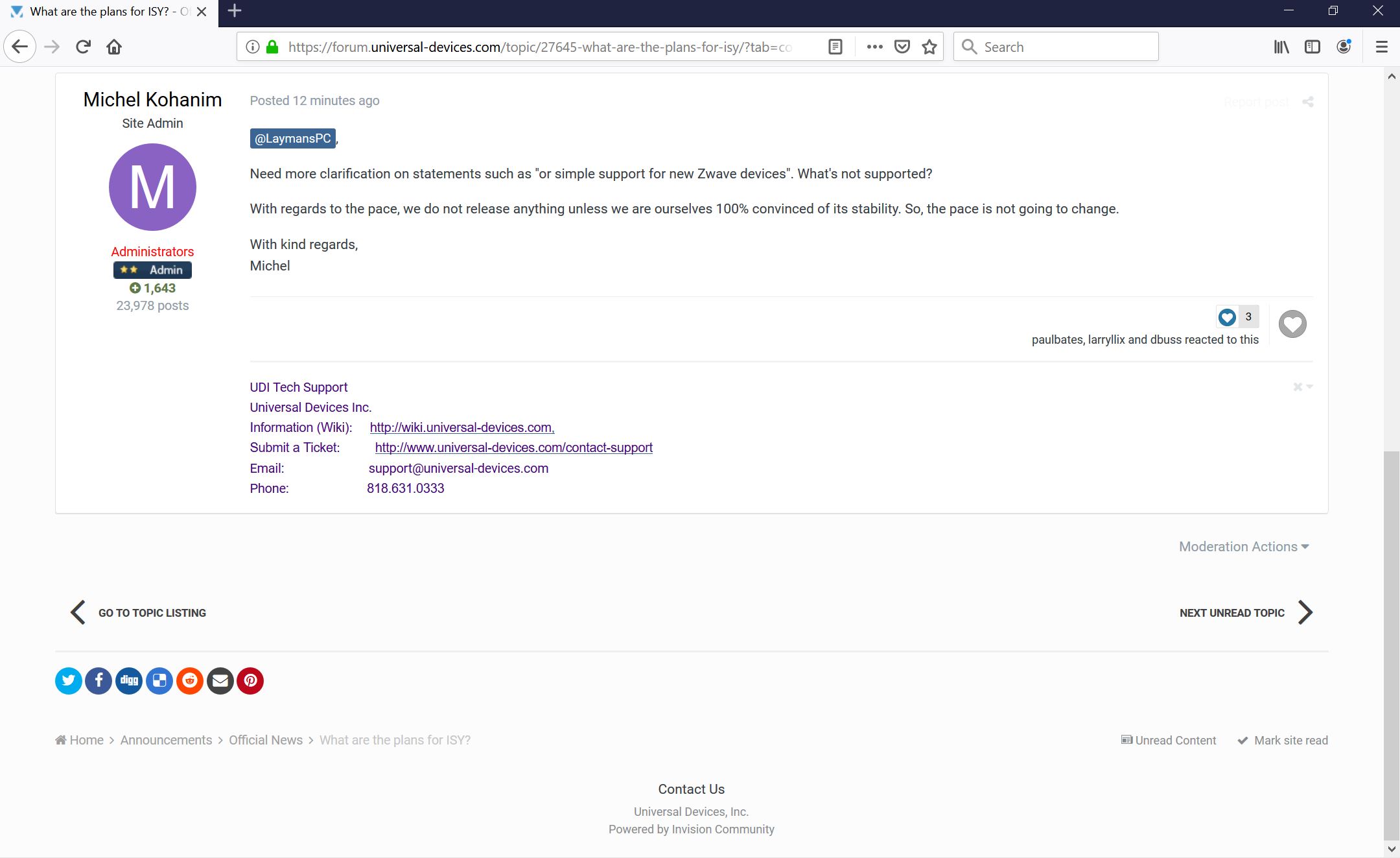1400x858 pixels.
Task: Click the Admin rank badge
Action: pyautogui.click(x=152, y=270)
